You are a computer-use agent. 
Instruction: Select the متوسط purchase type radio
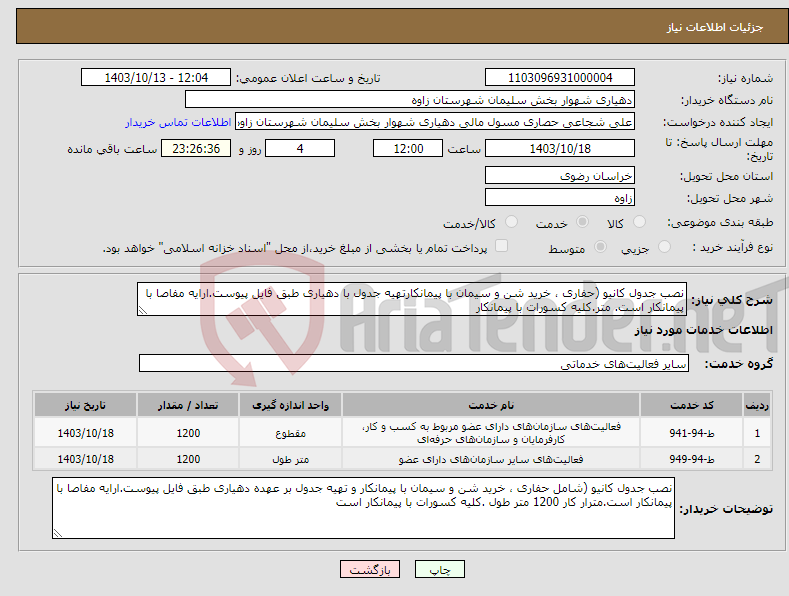click(x=600, y=247)
